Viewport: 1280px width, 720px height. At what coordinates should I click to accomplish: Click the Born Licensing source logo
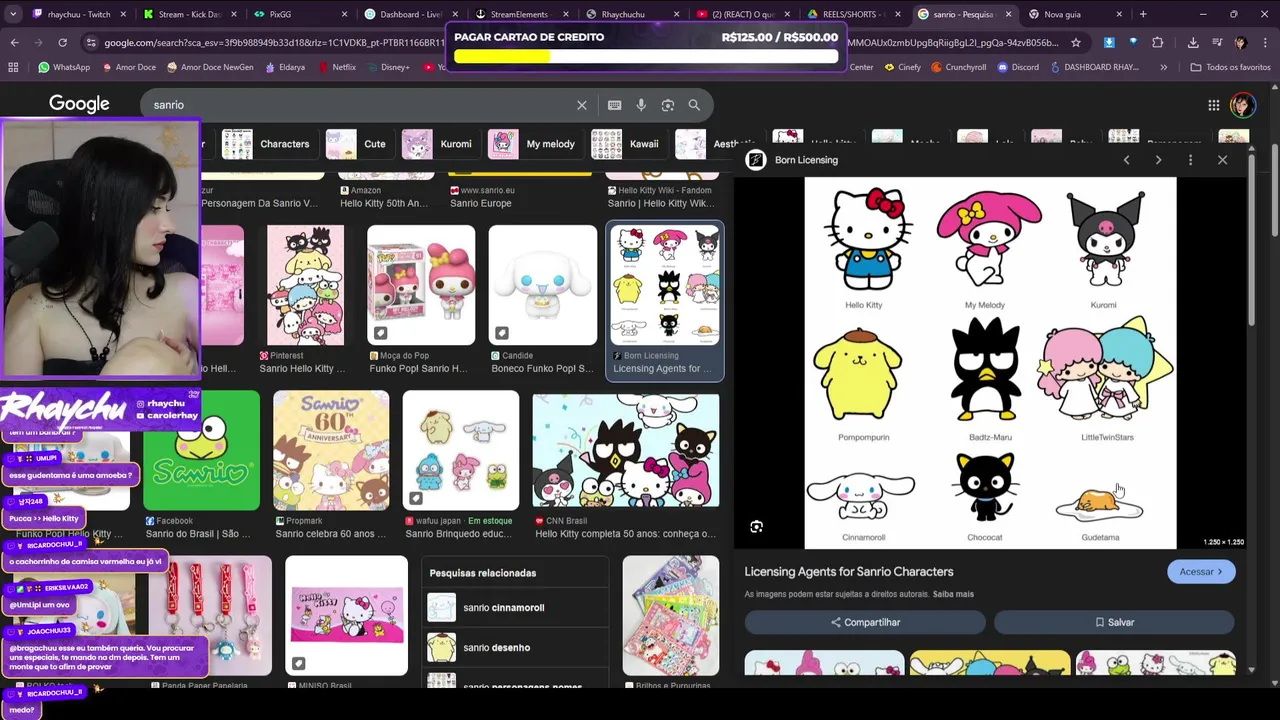pyautogui.click(x=756, y=160)
